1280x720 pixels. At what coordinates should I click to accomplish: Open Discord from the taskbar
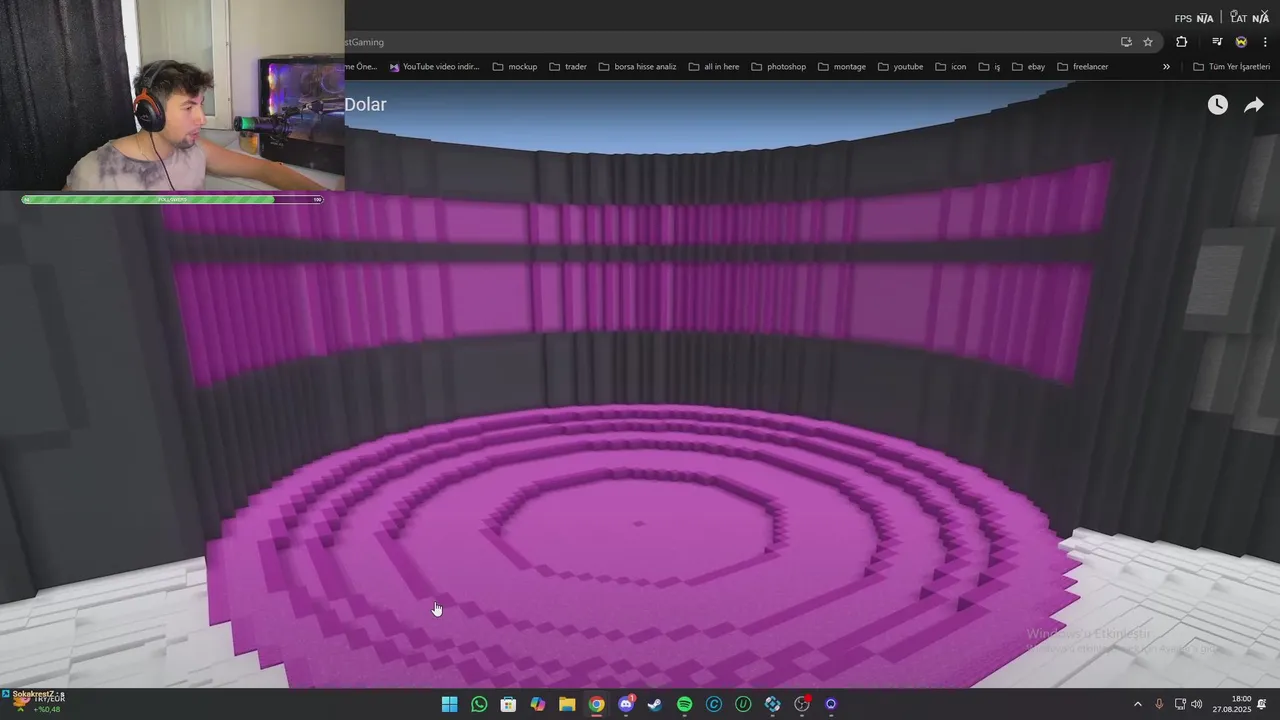point(626,704)
